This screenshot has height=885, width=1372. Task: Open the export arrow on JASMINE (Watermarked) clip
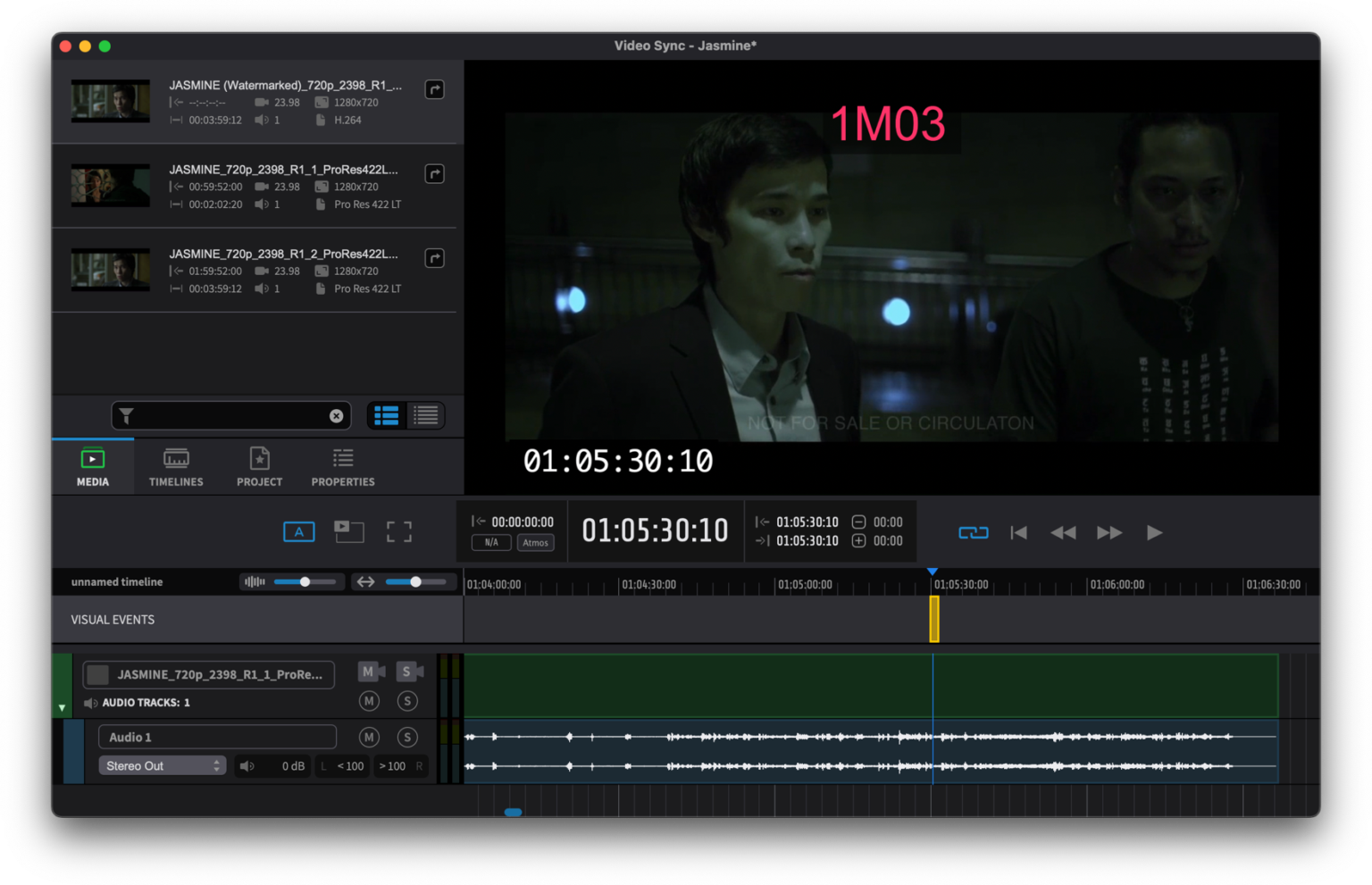tap(435, 89)
